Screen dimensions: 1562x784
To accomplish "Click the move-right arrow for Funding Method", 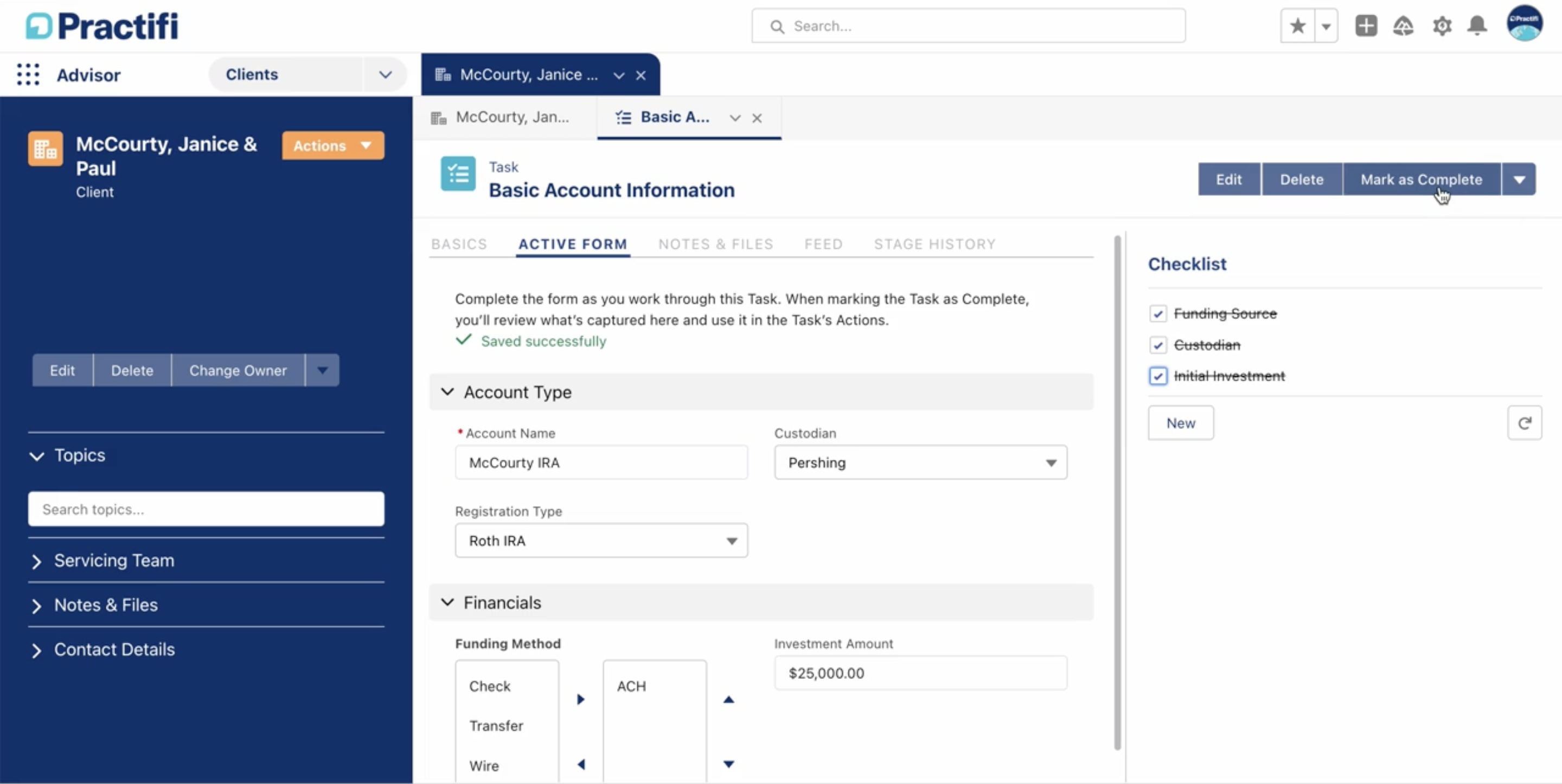I will [580, 700].
